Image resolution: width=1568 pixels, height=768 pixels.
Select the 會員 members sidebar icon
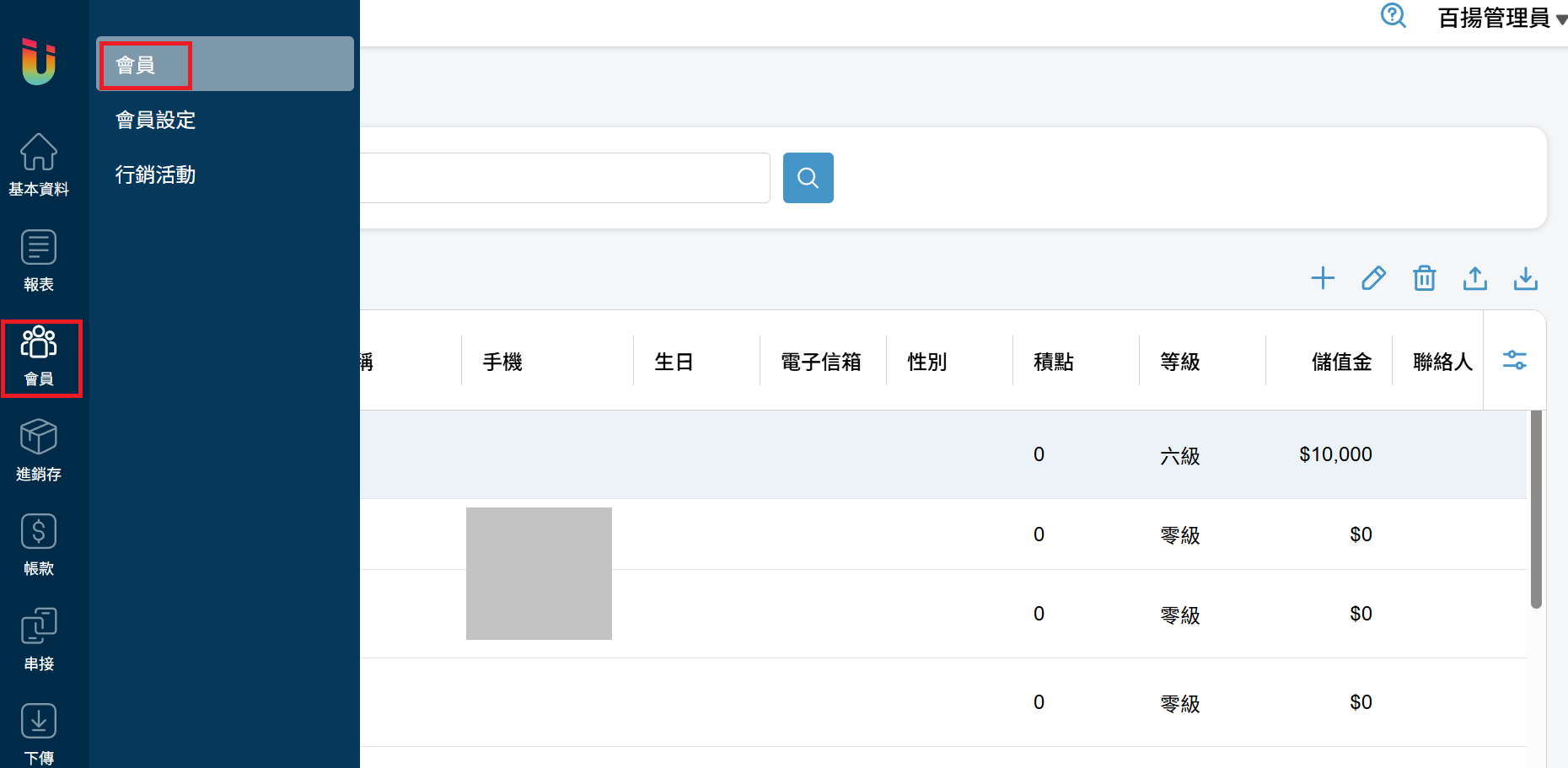click(x=39, y=356)
